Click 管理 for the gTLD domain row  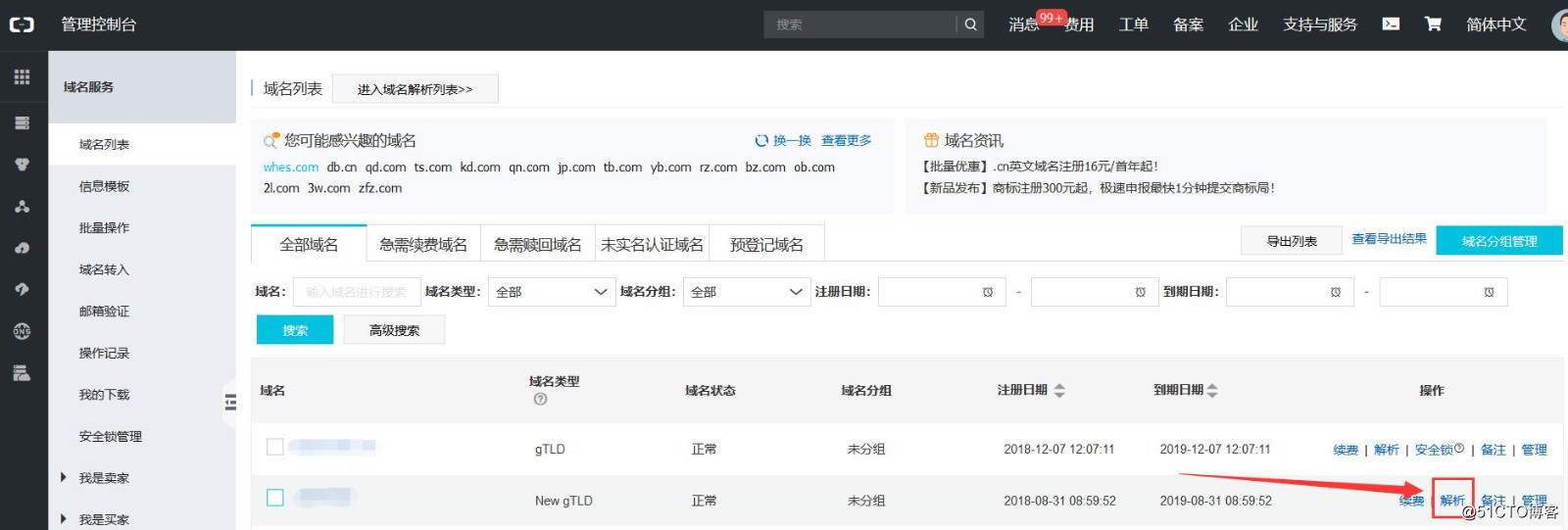pos(1534,450)
